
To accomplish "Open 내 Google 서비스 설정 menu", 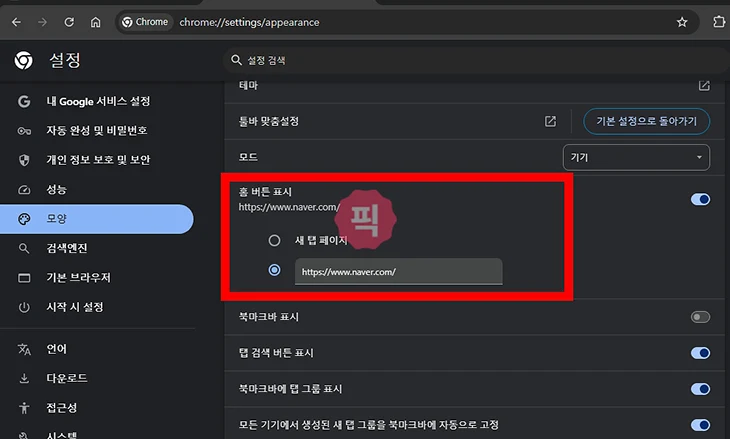I will point(97,101).
